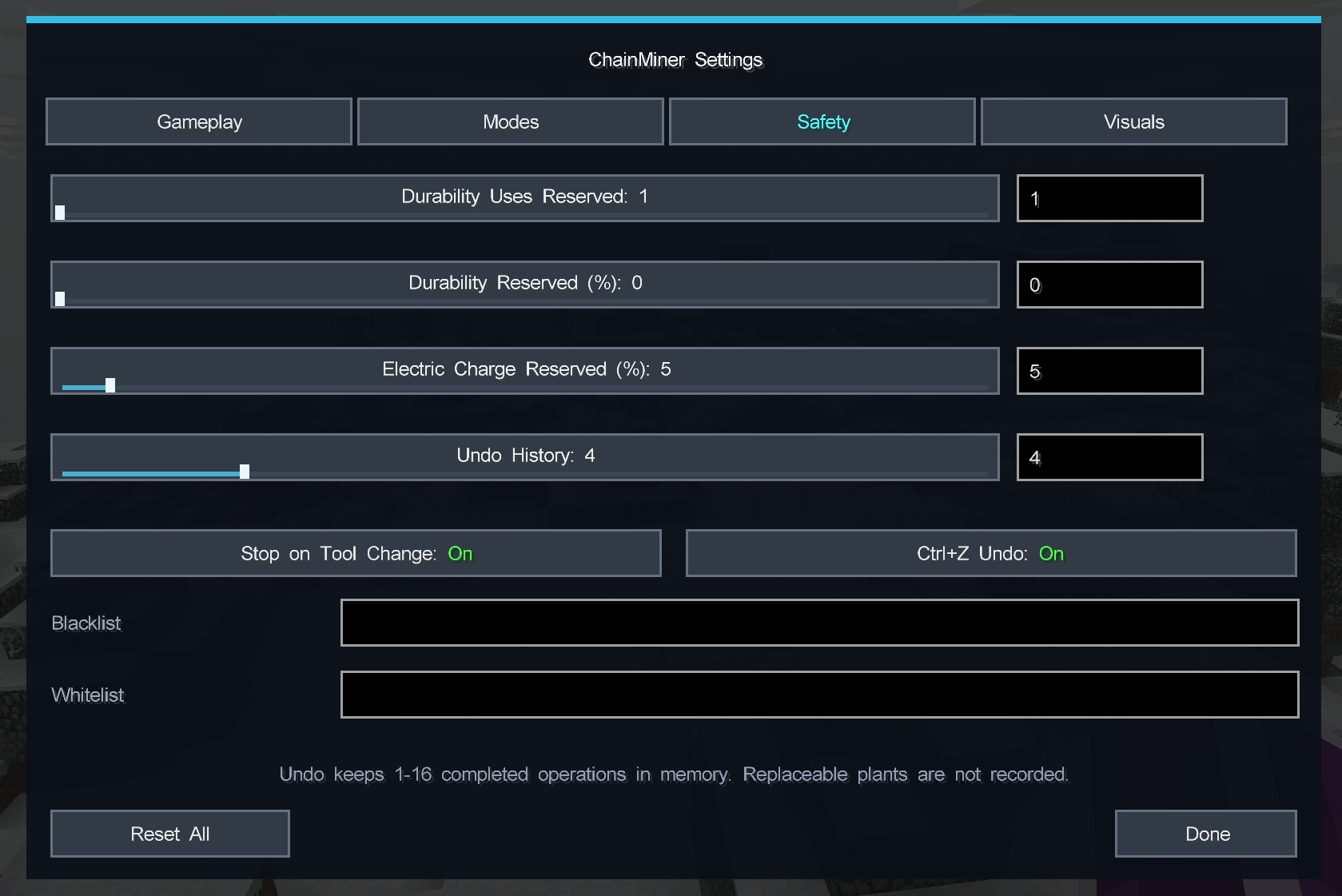
Task: Click the Blacklist text field
Action: click(820, 623)
